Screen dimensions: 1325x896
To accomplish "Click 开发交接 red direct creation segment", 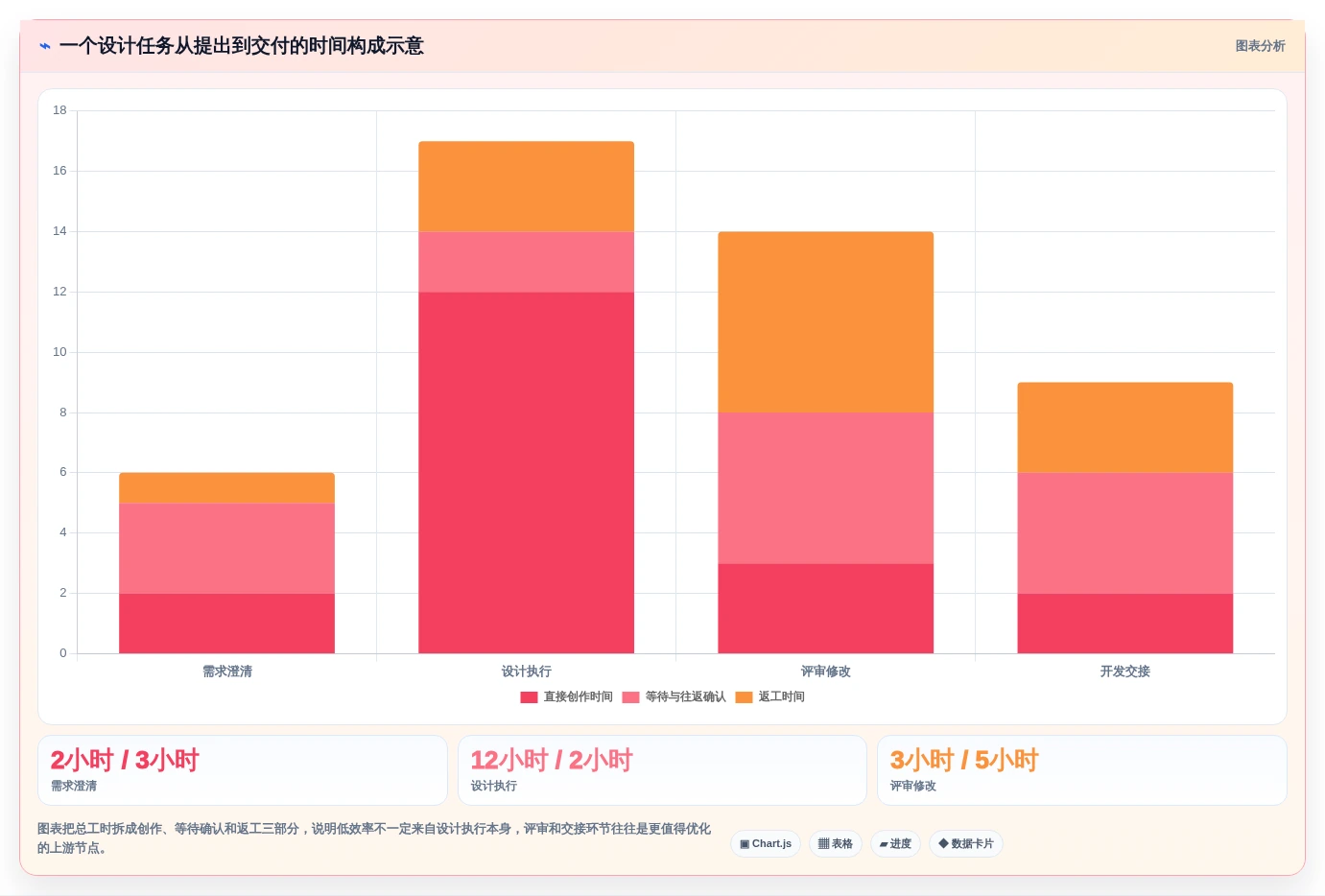I will (x=1124, y=624).
